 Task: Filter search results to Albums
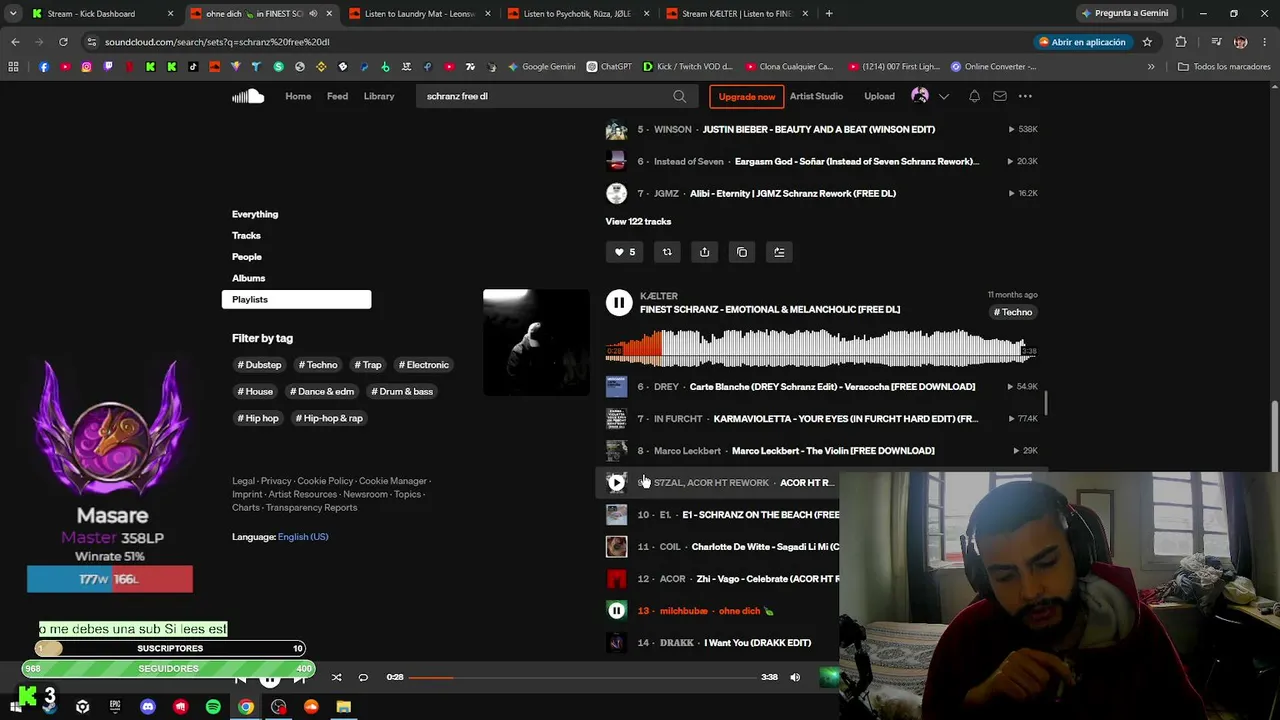point(248,278)
